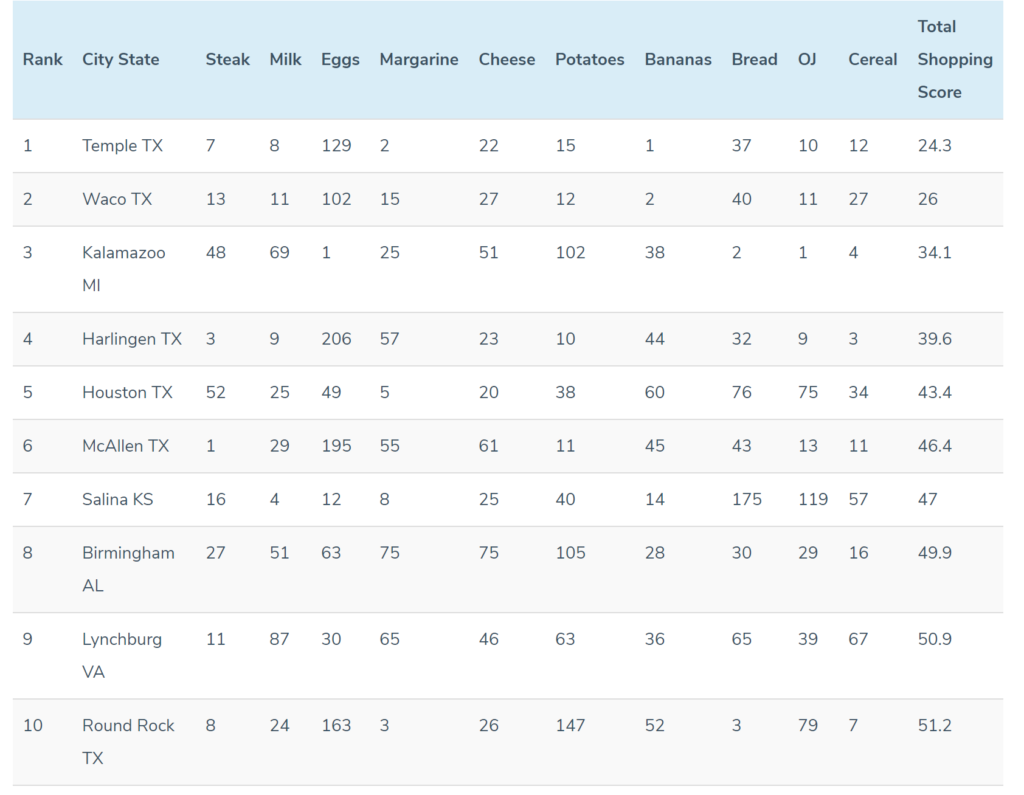Select the Cereal column header

click(x=872, y=59)
